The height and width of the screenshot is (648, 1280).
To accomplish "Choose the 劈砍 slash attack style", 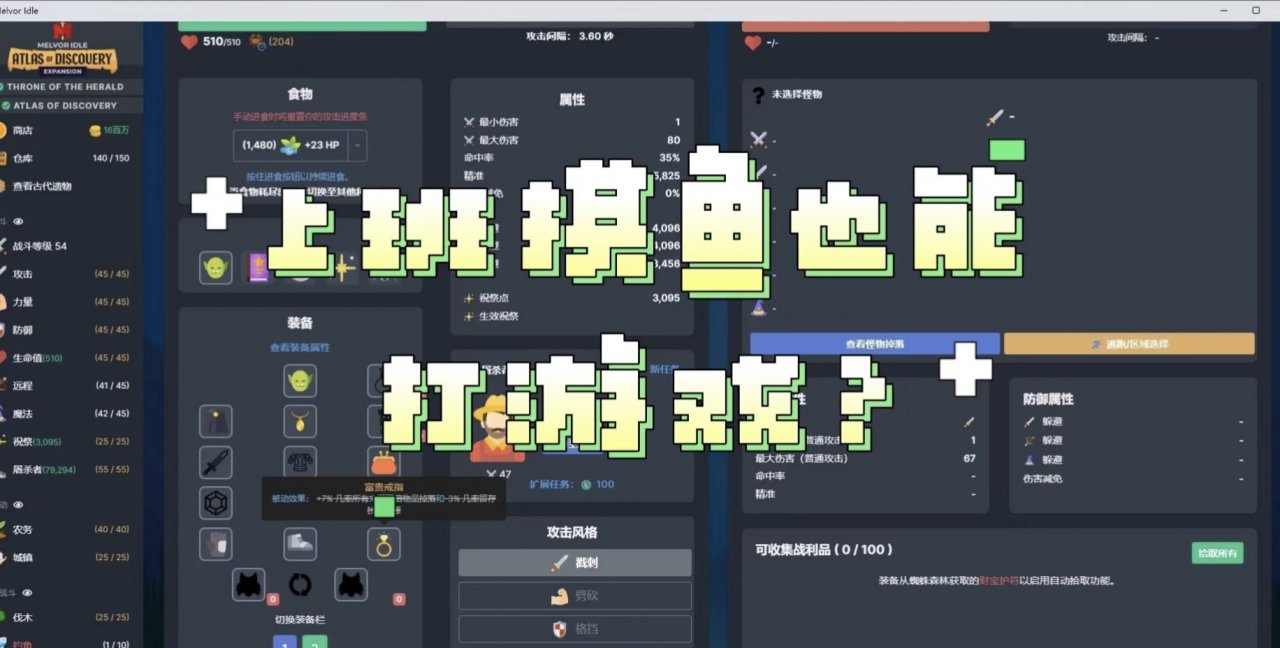I will (575, 596).
